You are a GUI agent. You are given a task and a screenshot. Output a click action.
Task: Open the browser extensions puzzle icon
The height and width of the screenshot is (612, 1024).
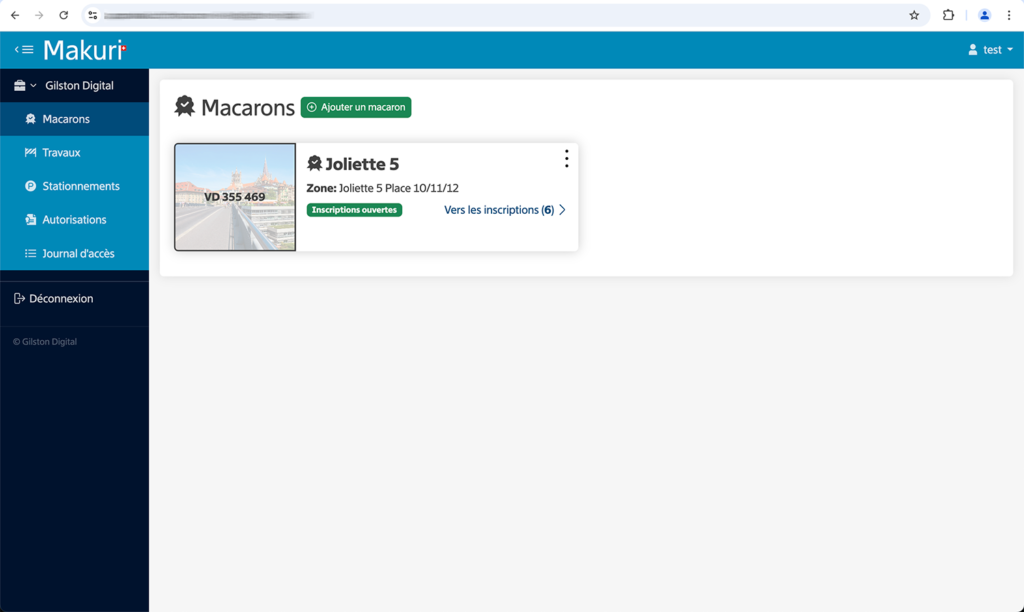click(948, 15)
